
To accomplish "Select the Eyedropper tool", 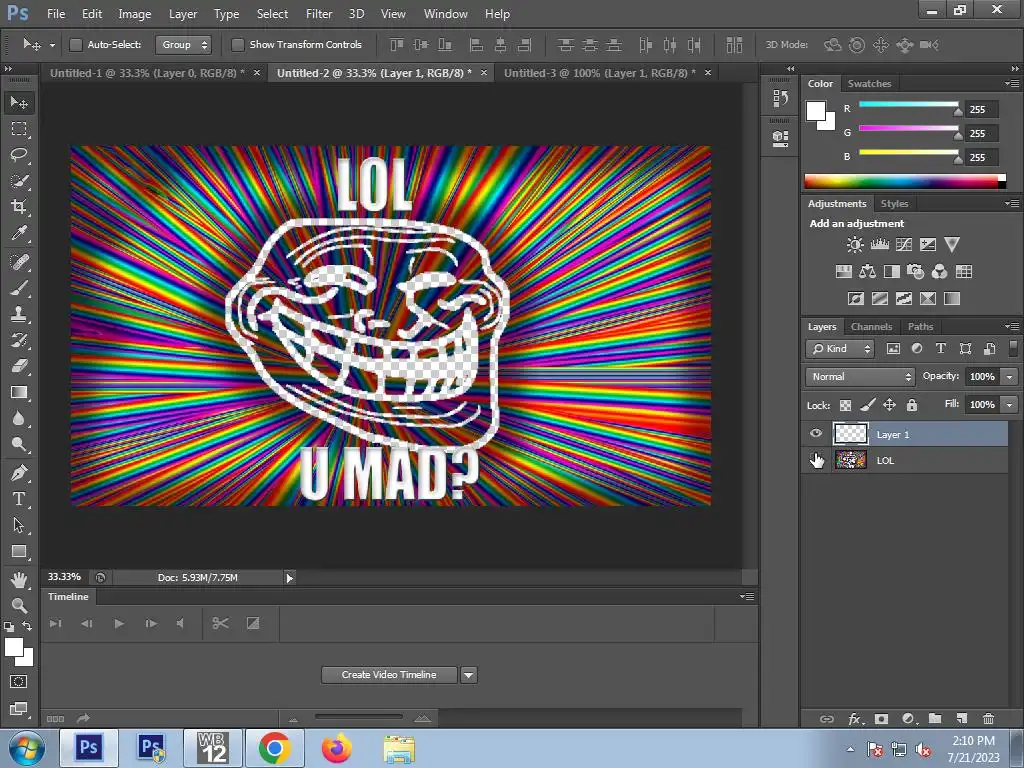I will click(19, 233).
